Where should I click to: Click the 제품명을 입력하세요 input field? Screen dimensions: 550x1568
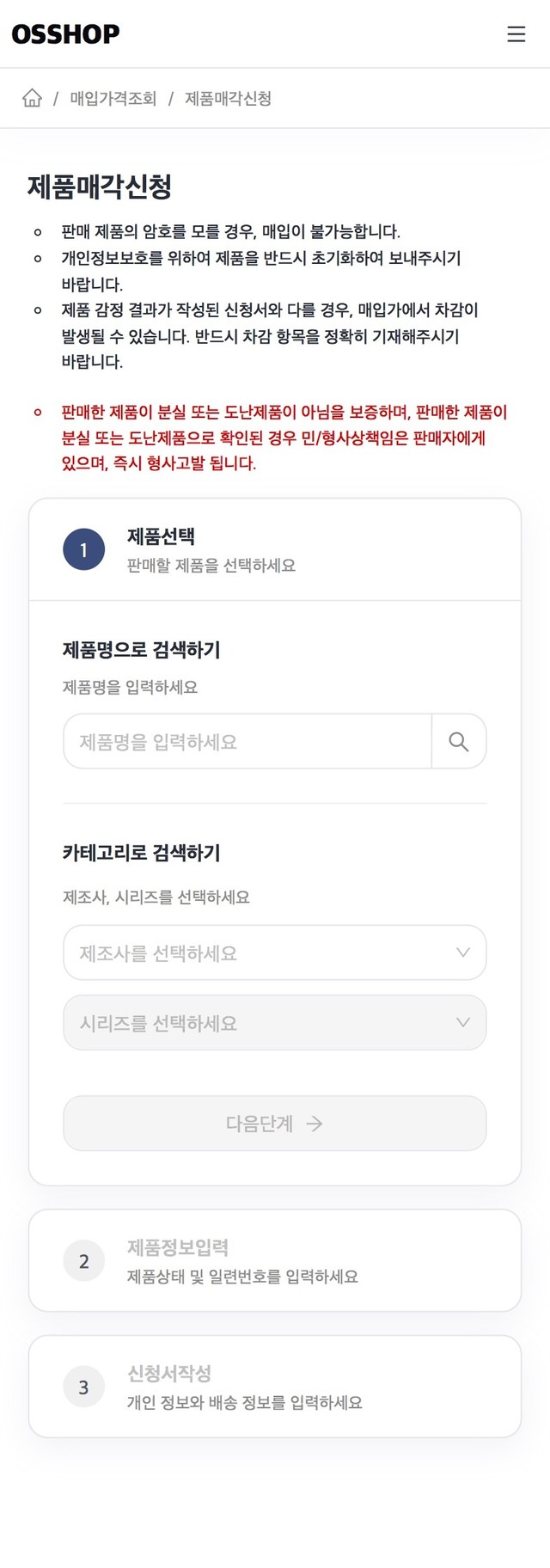click(247, 741)
